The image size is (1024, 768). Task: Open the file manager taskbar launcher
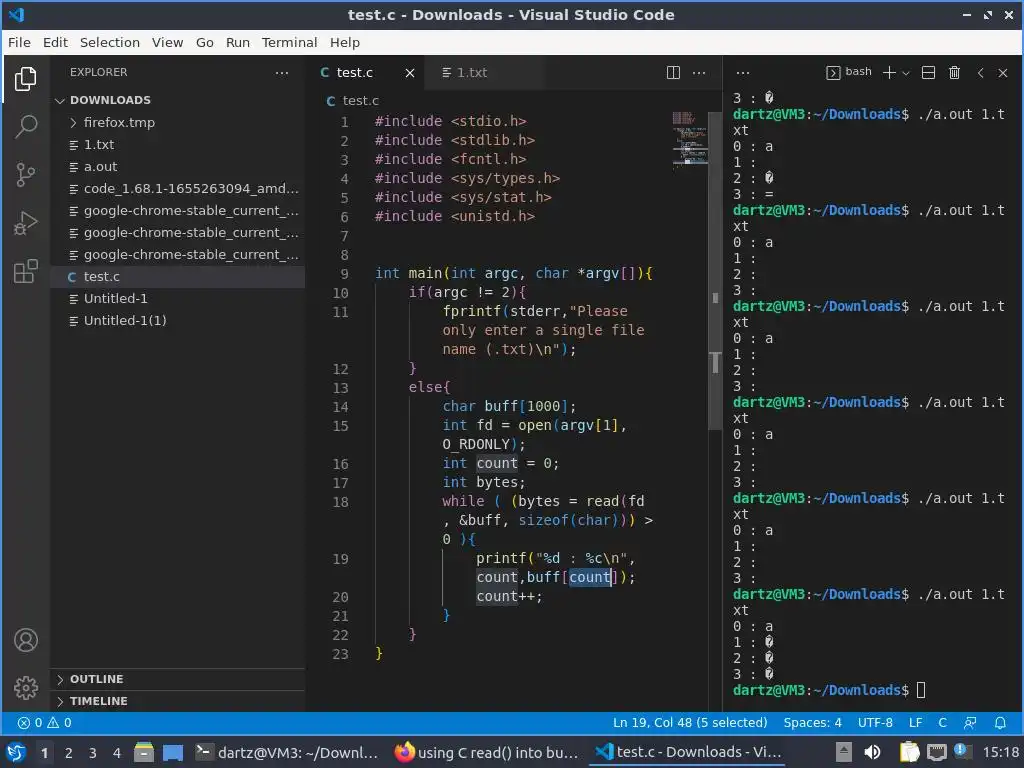click(144, 753)
